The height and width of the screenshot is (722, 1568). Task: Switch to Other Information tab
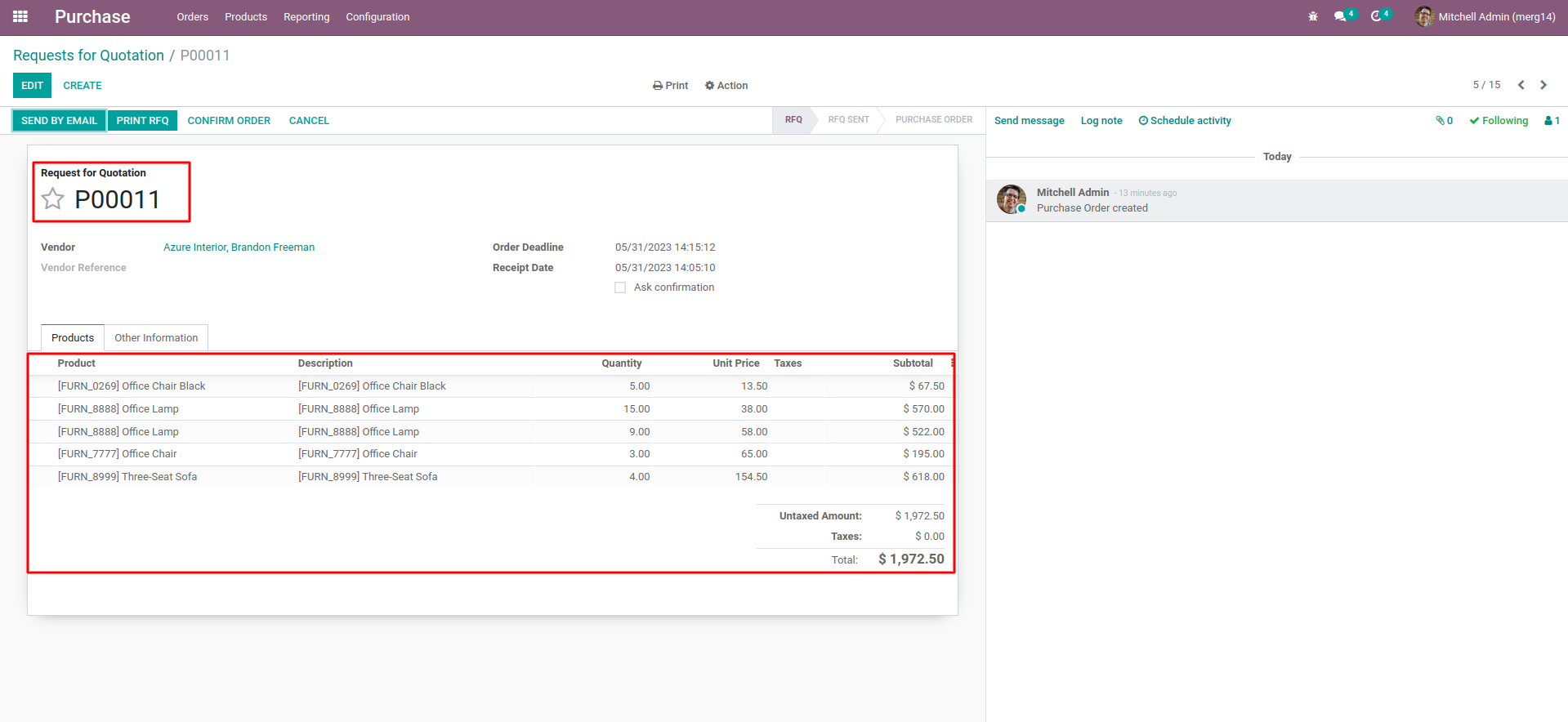pos(156,338)
